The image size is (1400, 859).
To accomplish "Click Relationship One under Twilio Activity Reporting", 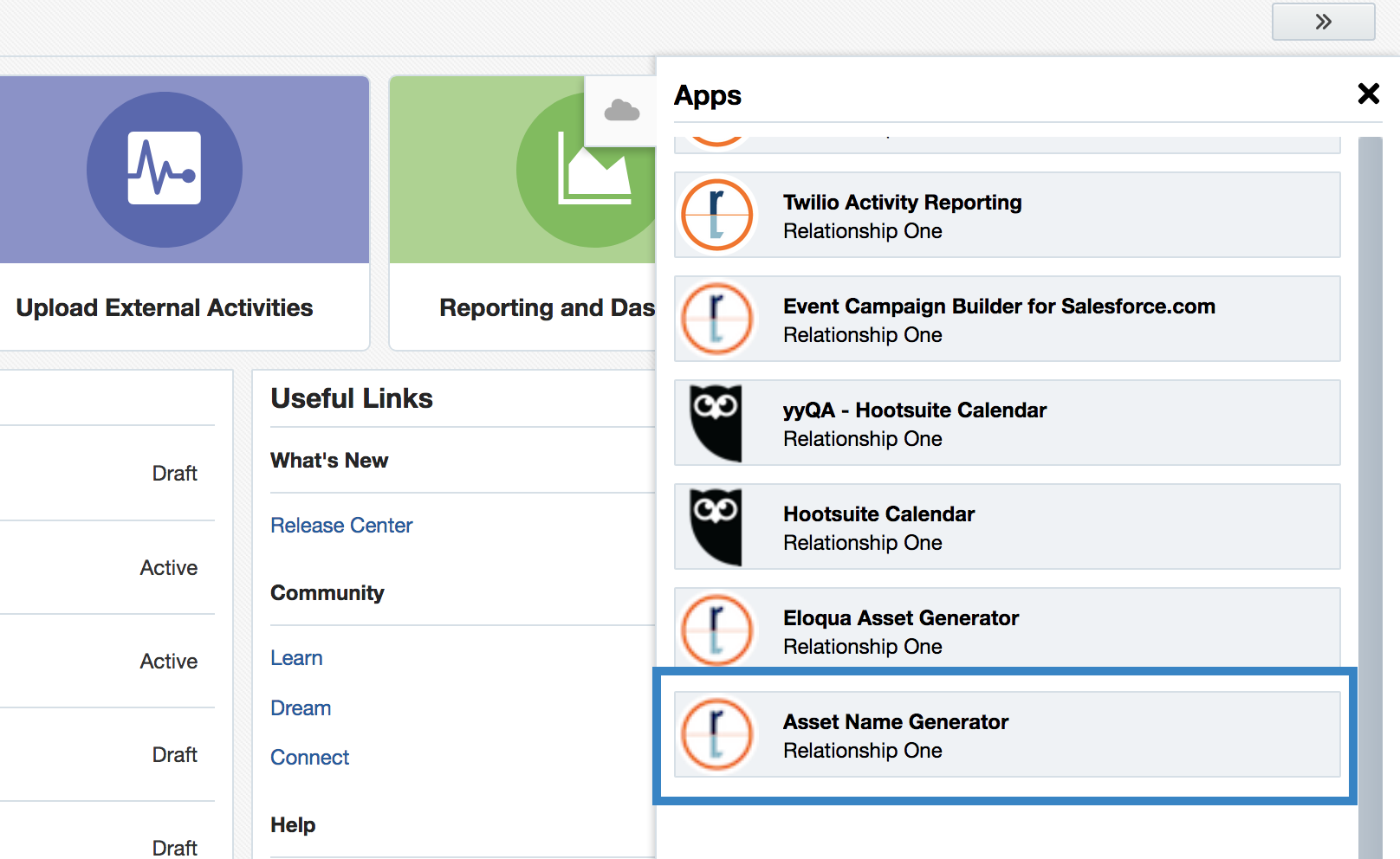I will click(863, 231).
